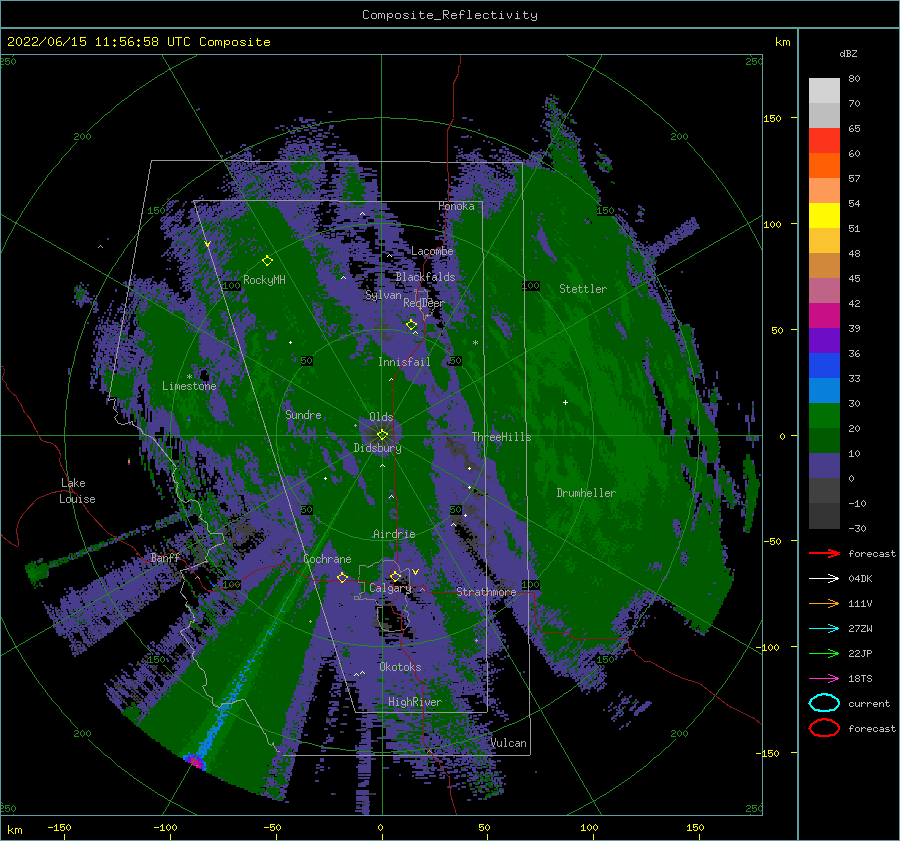
Task: Click the Blackfalds city label
Action: pyautogui.click(x=425, y=277)
